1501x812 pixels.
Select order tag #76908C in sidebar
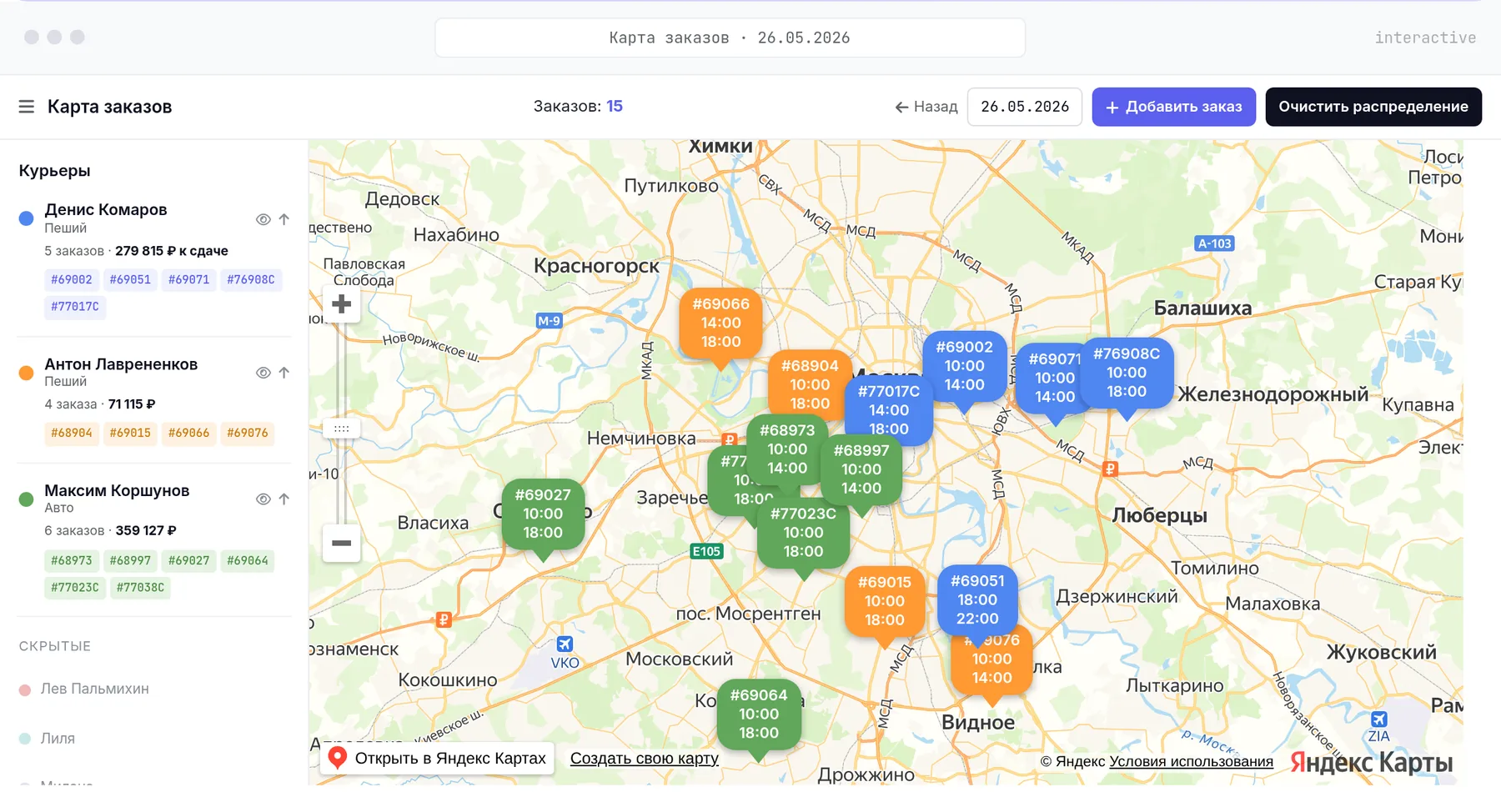tap(251, 280)
